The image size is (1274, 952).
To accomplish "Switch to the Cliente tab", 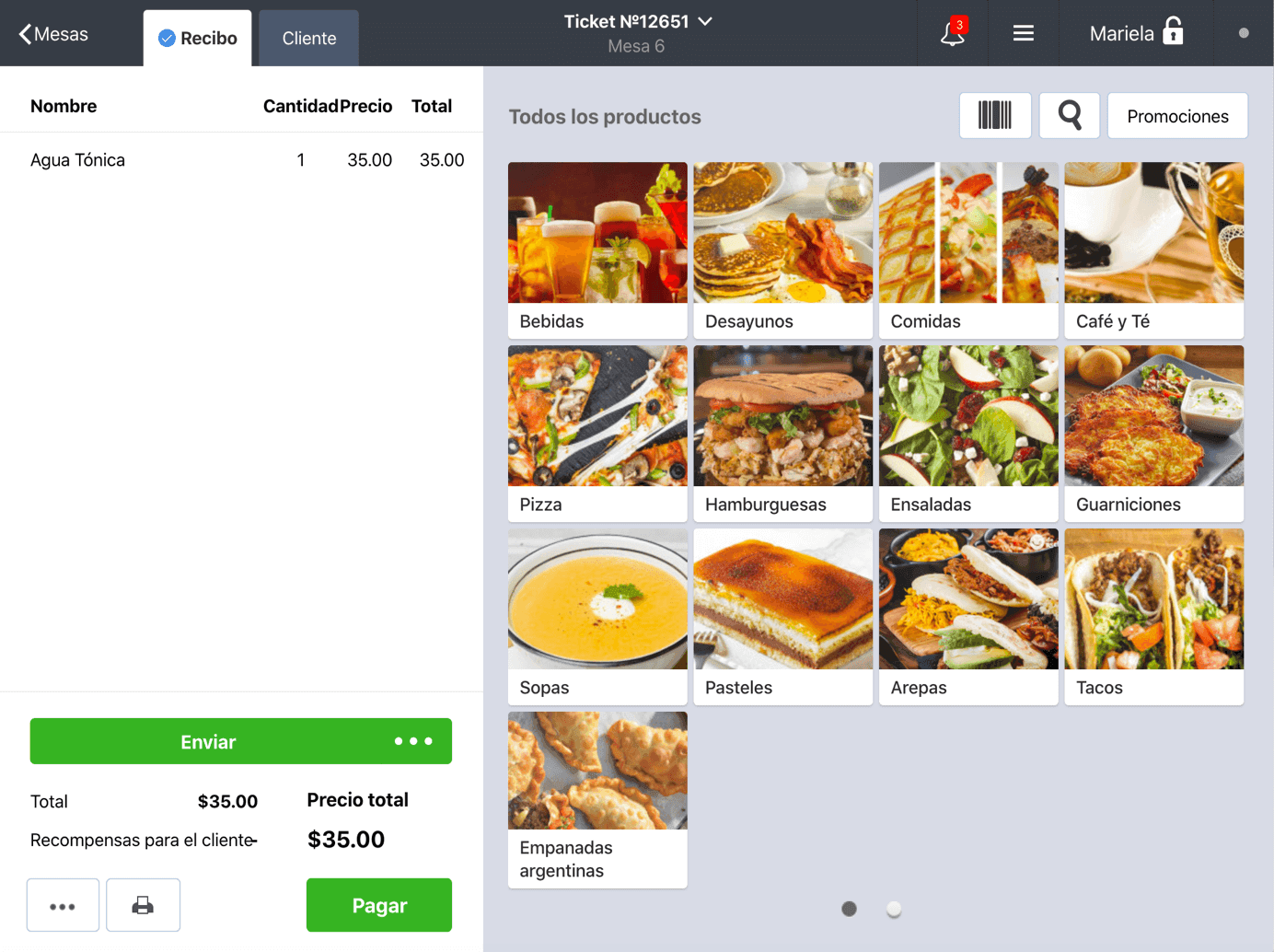I will coord(308,38).
